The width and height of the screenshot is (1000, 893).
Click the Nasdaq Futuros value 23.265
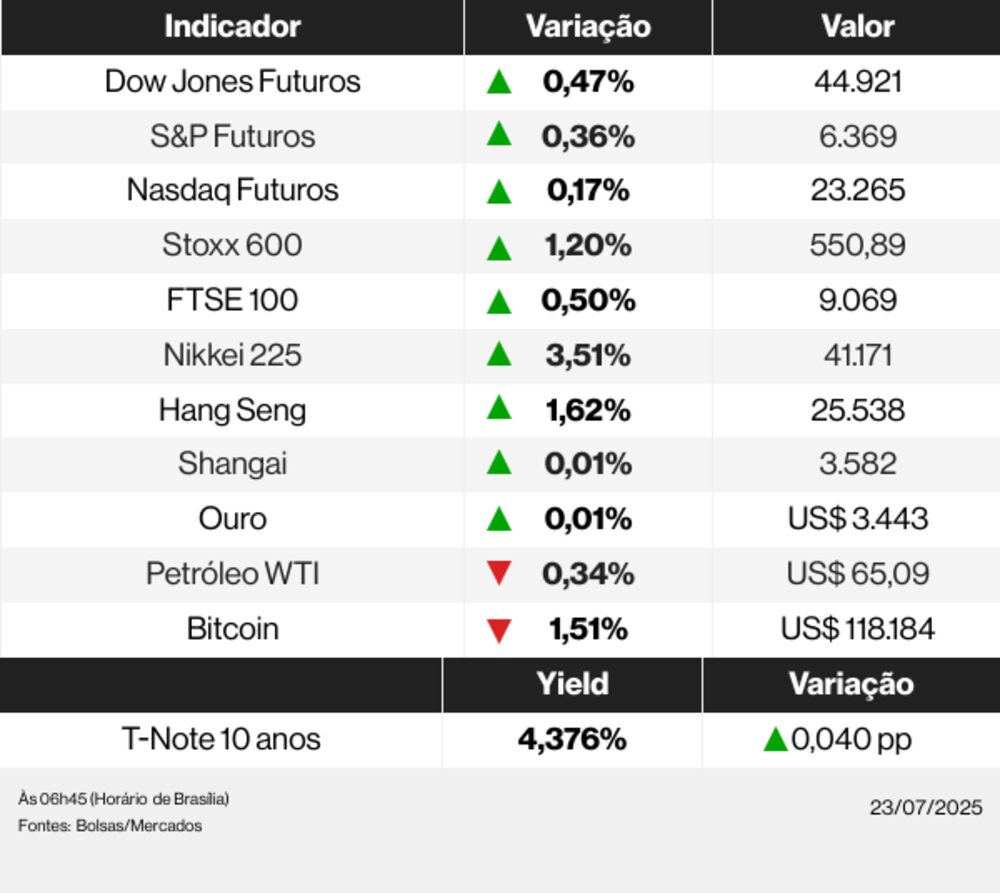pyautogui.click(x=857, y=191)
